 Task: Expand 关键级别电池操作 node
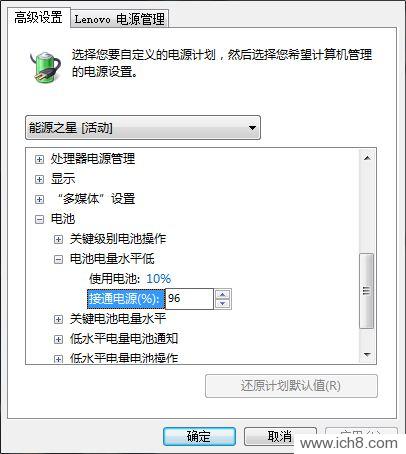pyautogui.click(x=58, y=239)
